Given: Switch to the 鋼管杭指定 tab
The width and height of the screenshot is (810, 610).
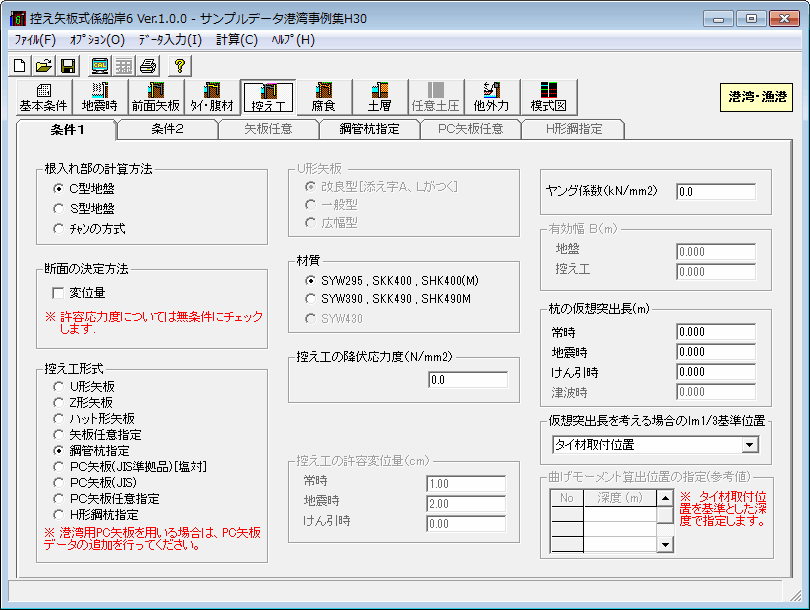Looking at the screenshot, I should point(369,129).
